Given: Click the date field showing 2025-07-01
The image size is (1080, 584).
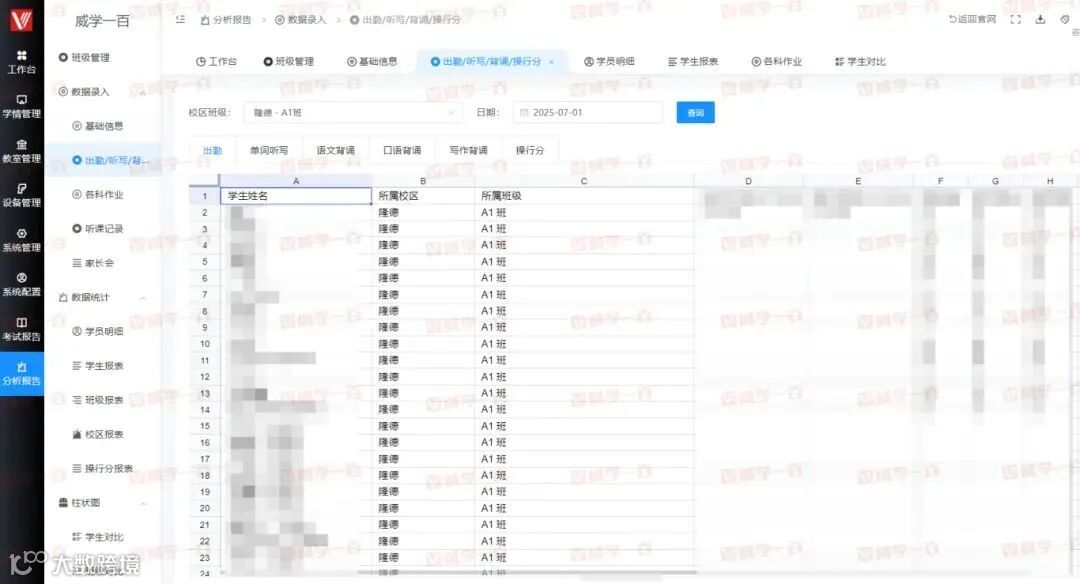Looking at the screenshot, I should (x=588, y=112).
